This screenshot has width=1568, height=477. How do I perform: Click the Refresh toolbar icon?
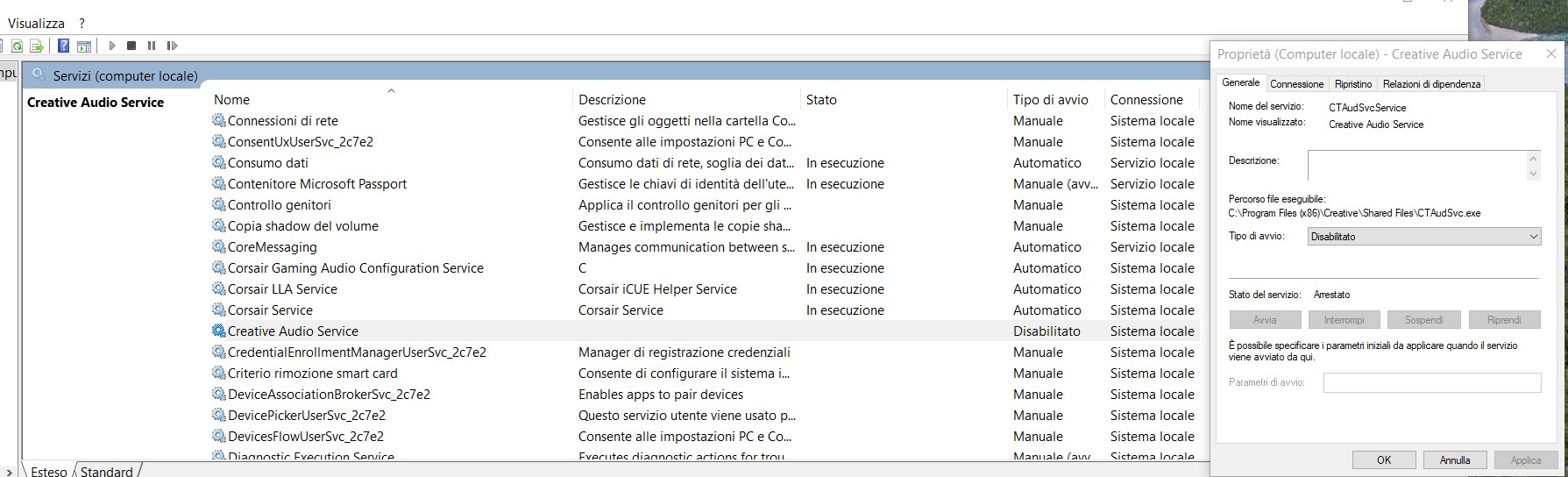pyautogui.click(x=18, y=46)
